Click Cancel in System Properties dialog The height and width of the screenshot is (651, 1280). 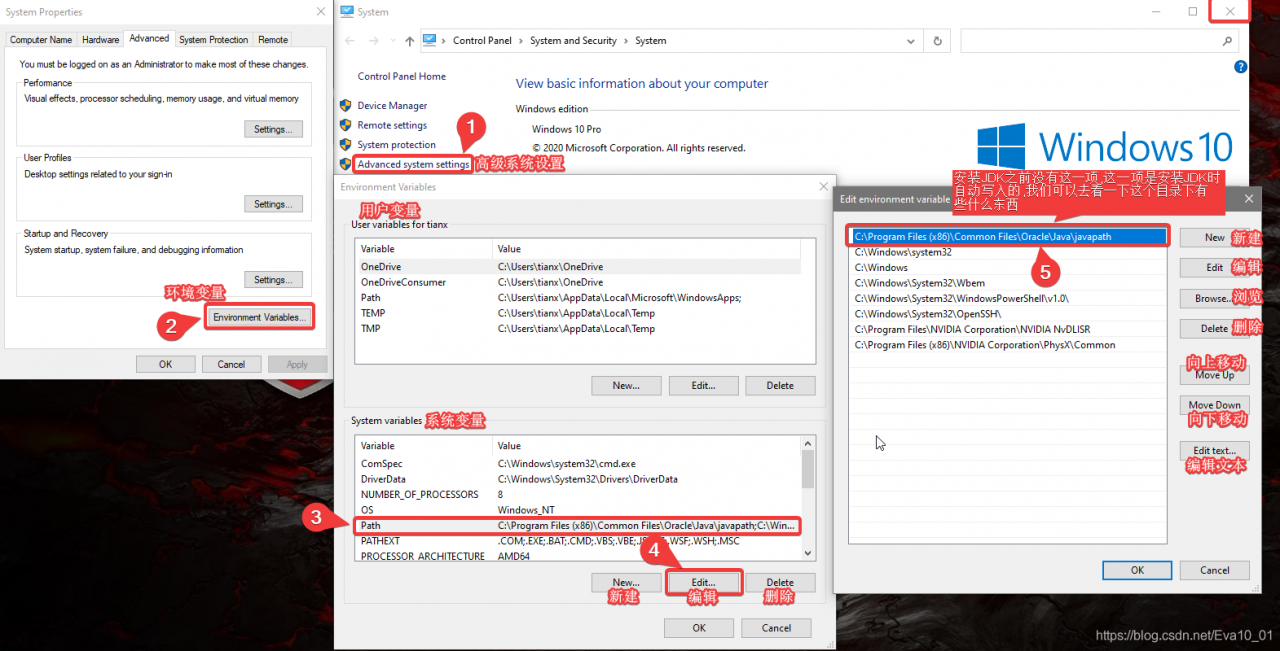[x=231, y=364]
